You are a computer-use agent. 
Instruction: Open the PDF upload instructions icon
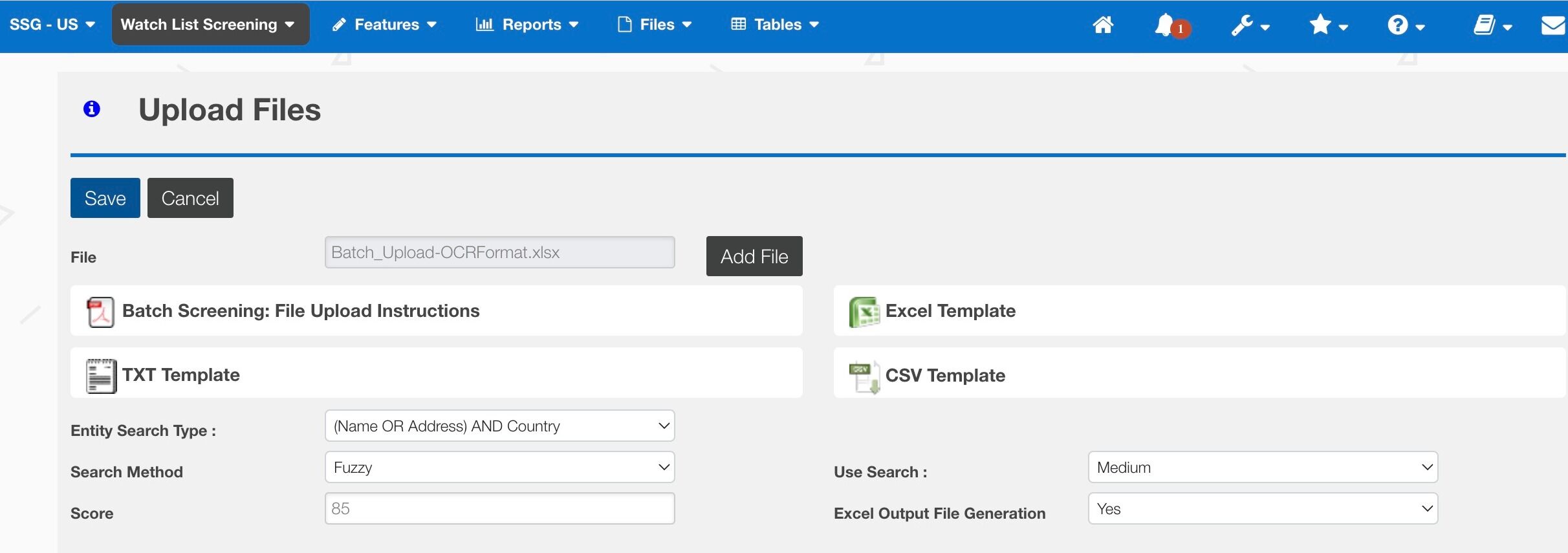[100, 312]
